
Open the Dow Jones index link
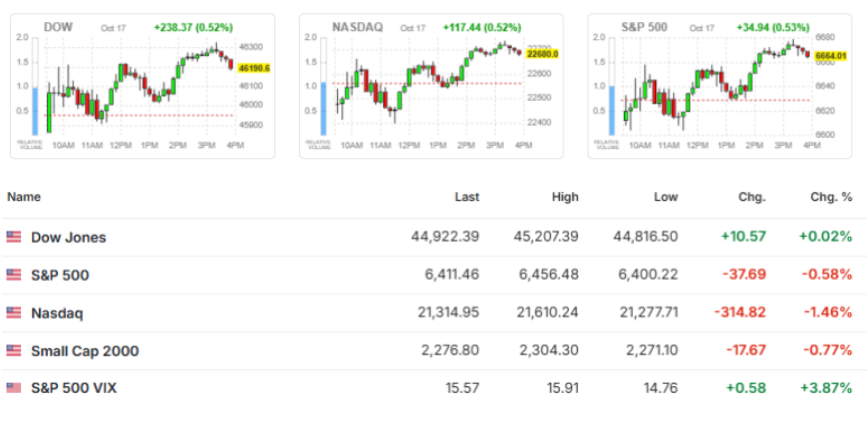pos(69,237)
